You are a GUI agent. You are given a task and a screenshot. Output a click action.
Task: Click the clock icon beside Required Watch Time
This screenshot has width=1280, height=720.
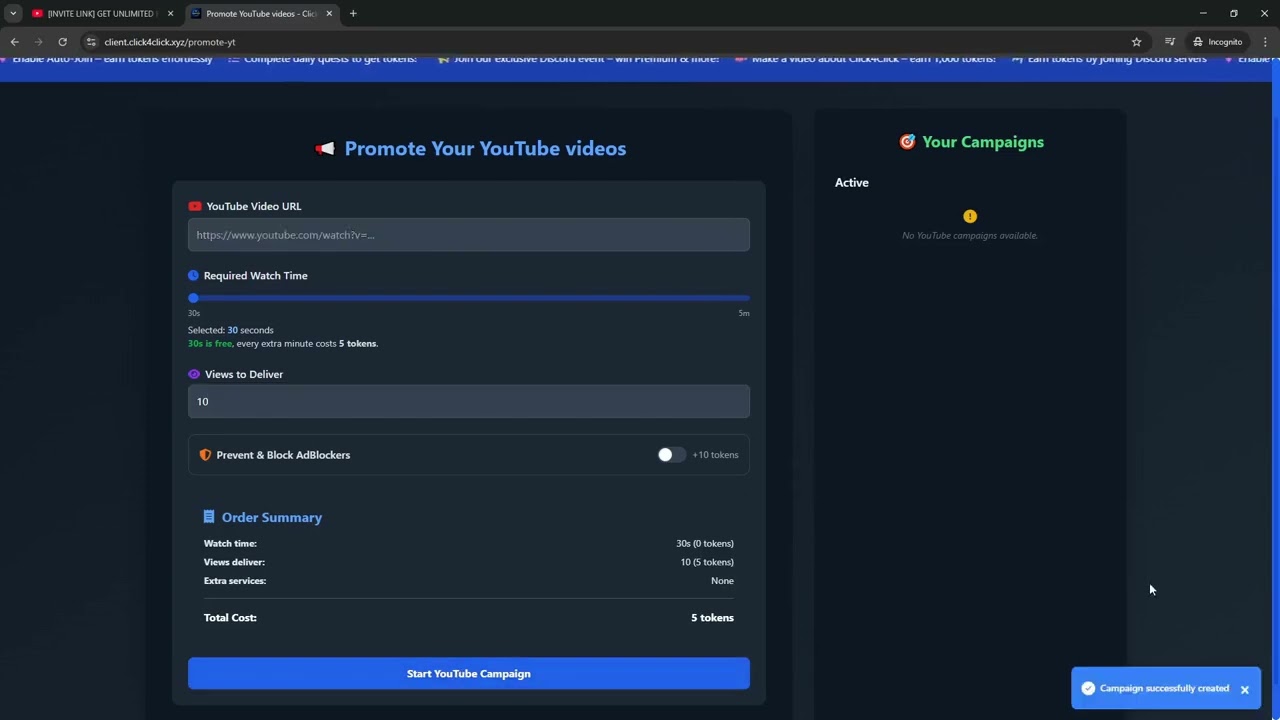click(193, 275)
